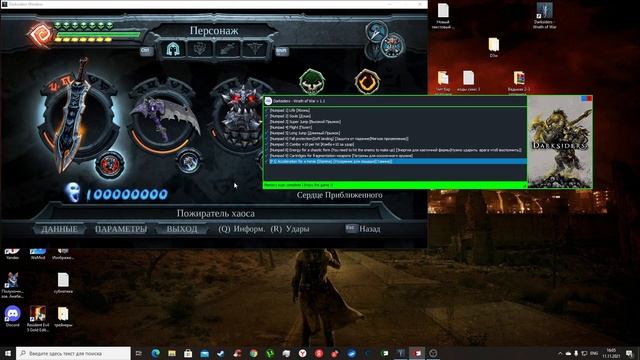Open Darksiders Wrath of War desktop shortcut
Image resolution: width=640 pixels, height=360 pixels.
(x=544, y=16)
